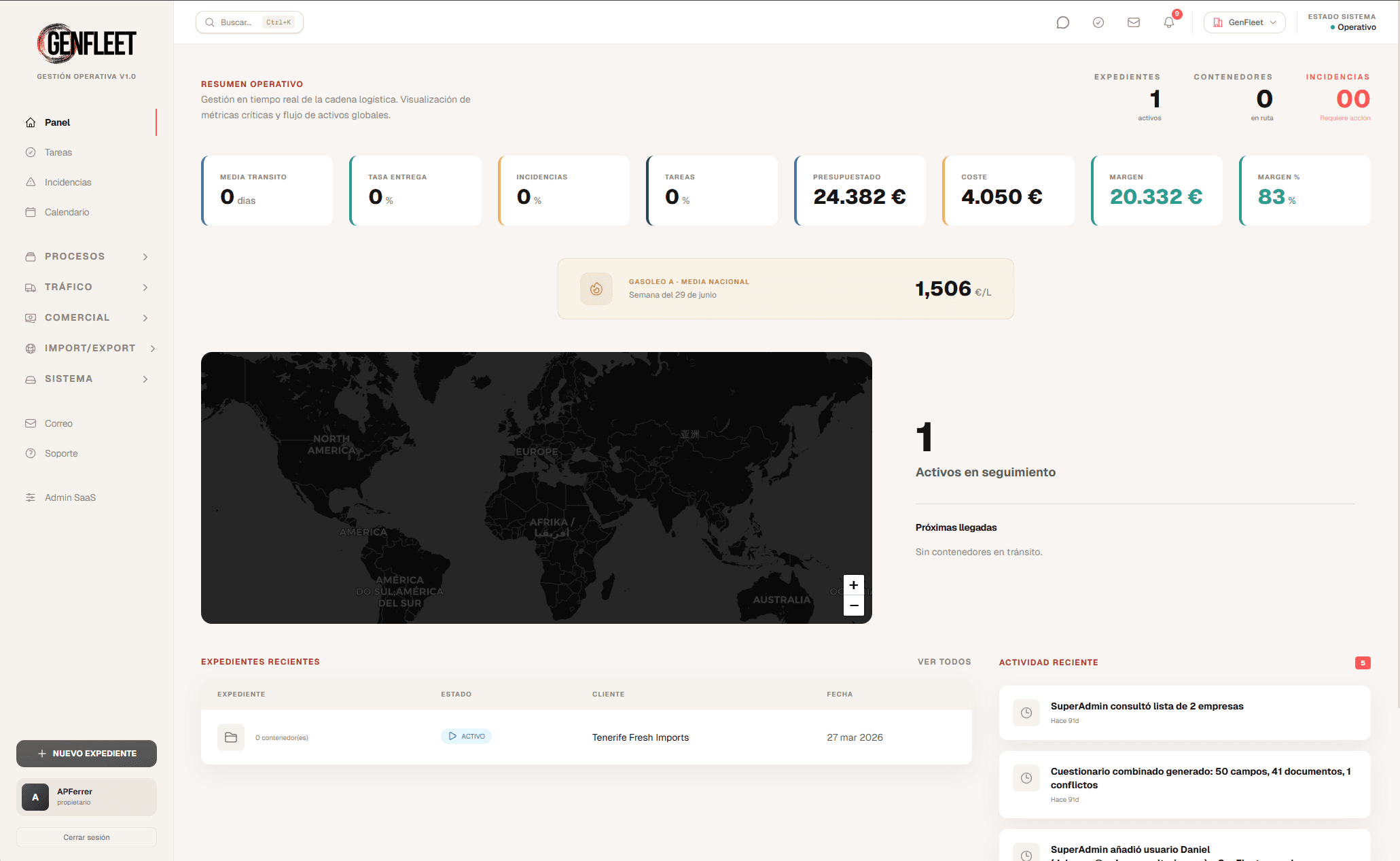Click 'SuperAdmin añadió usuario Daniel' activity entry
The height and width of the screenshot is (861, 1400).
point(1185,845)
